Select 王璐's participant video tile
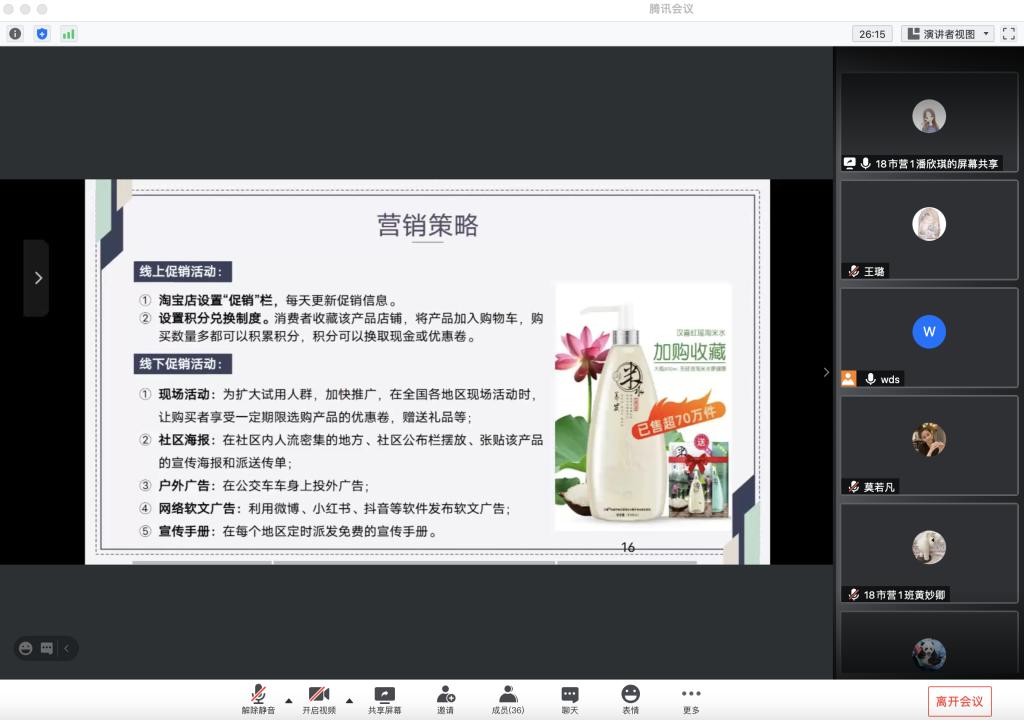Image resolution: width=1024 pixels, height=720 pixels. [928, 229]
